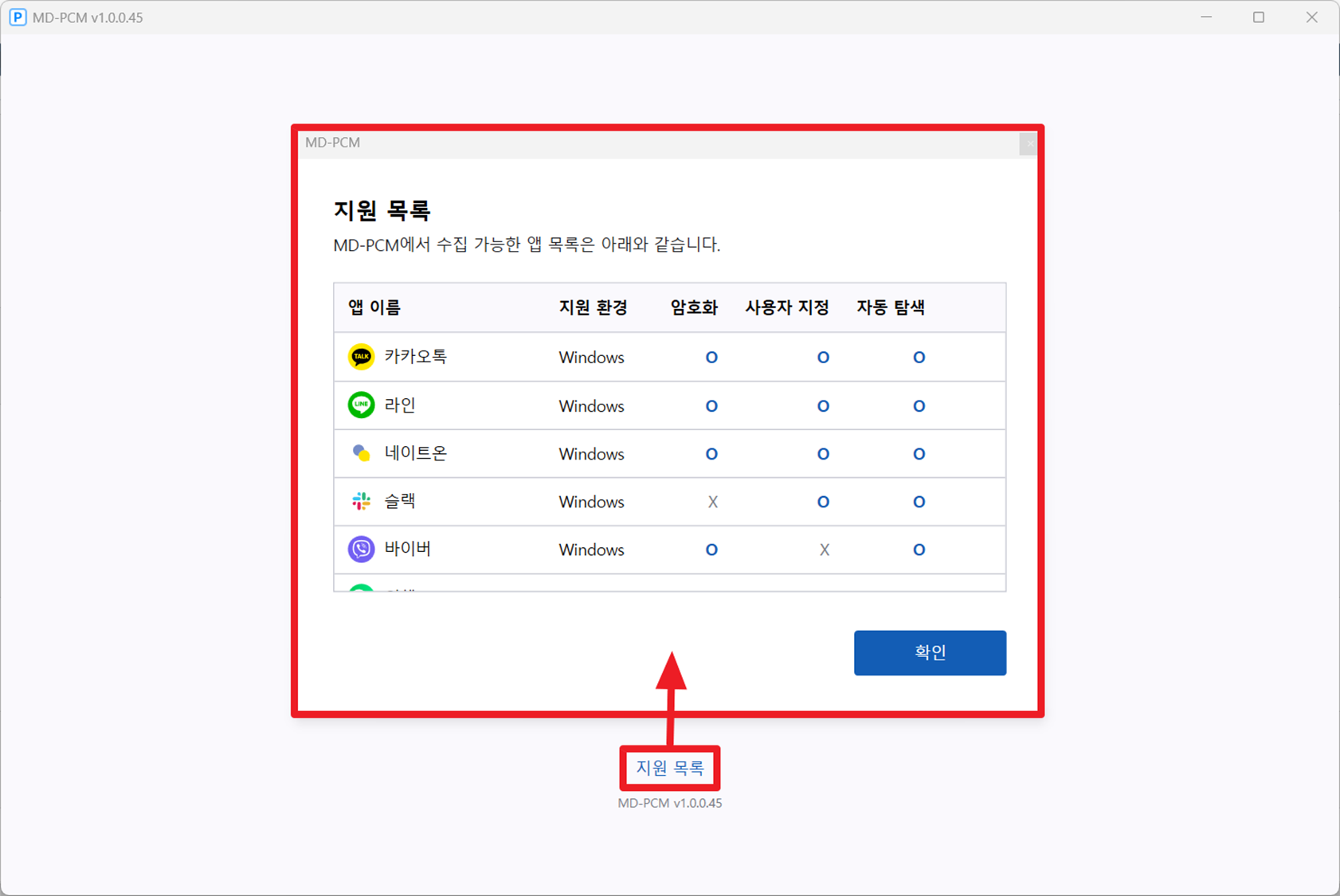
Task: Click Windows in the 라인 row
Action: 591,406
